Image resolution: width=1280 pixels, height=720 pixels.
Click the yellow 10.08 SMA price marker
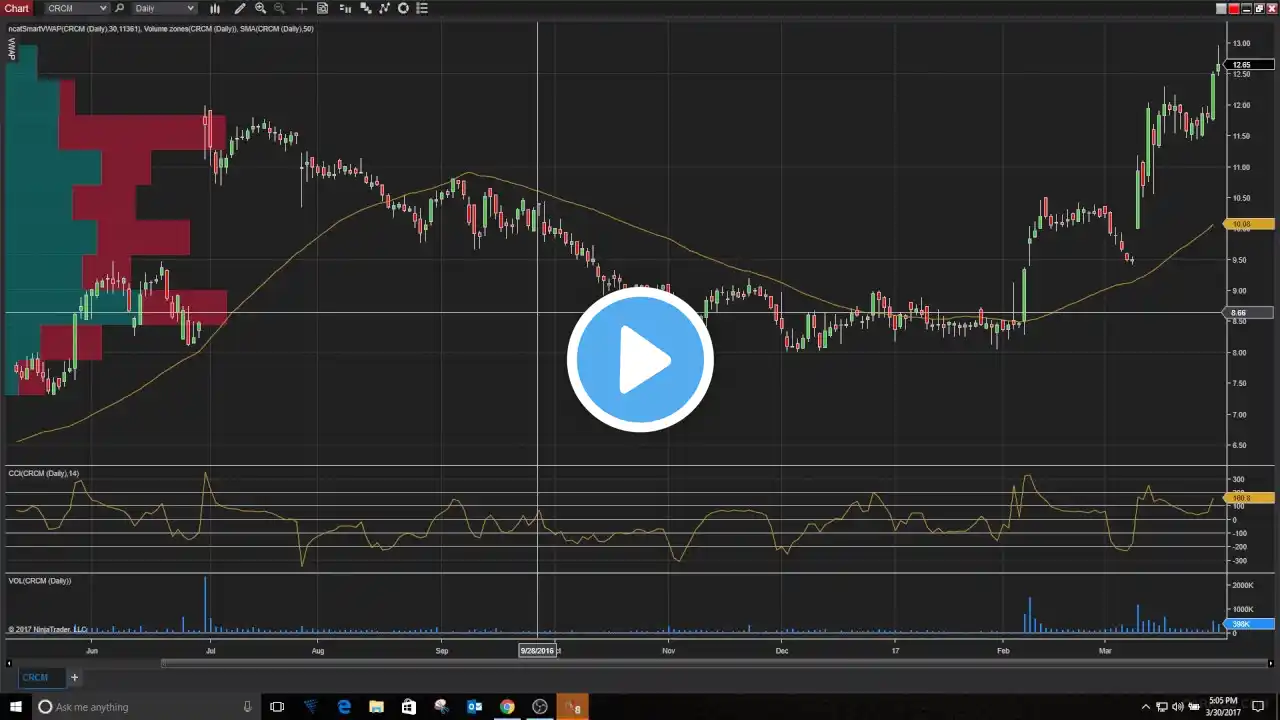pos(1249,225)
